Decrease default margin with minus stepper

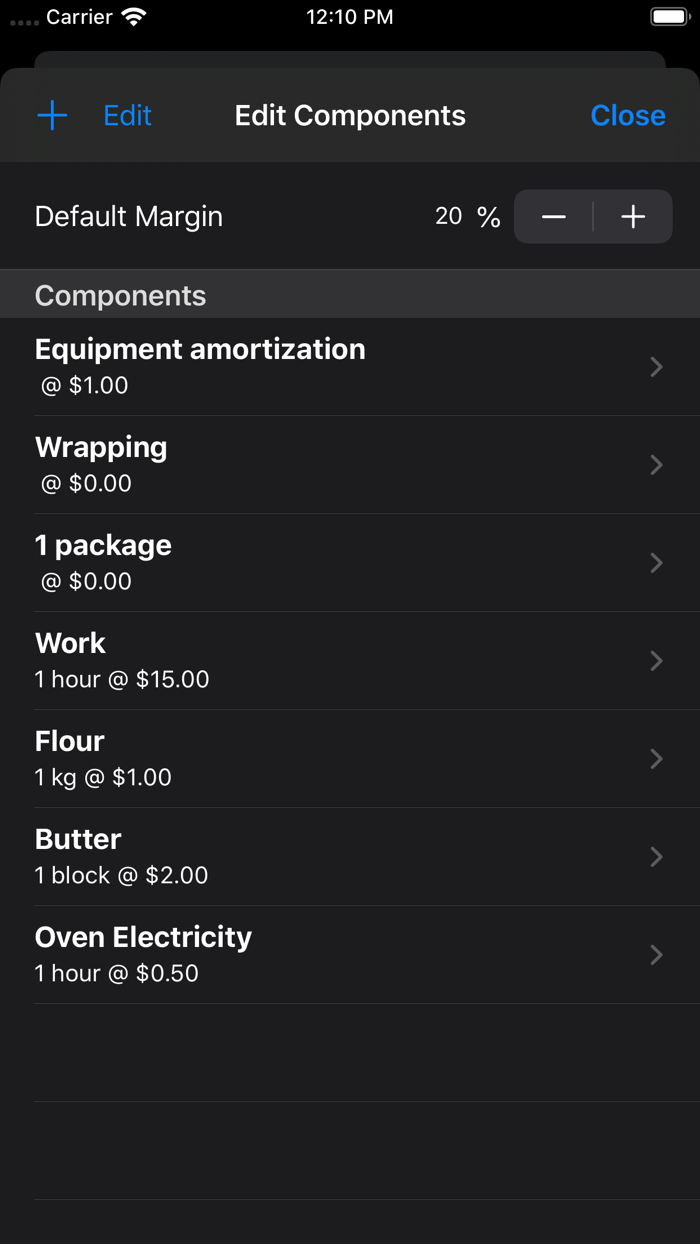point(554,217)
